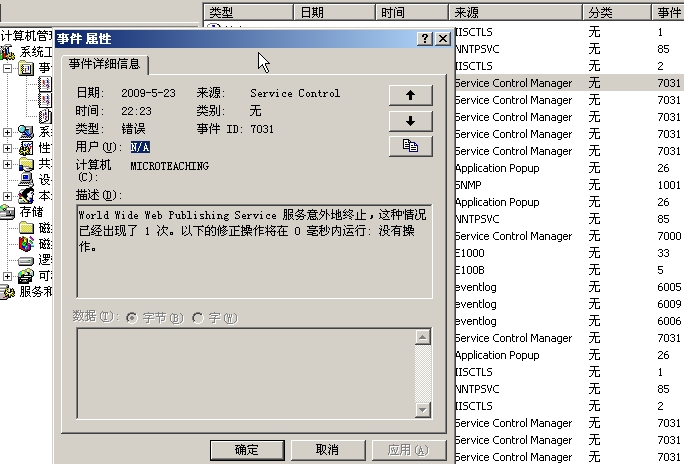Select the Shared Folders icon

[26, 164]
